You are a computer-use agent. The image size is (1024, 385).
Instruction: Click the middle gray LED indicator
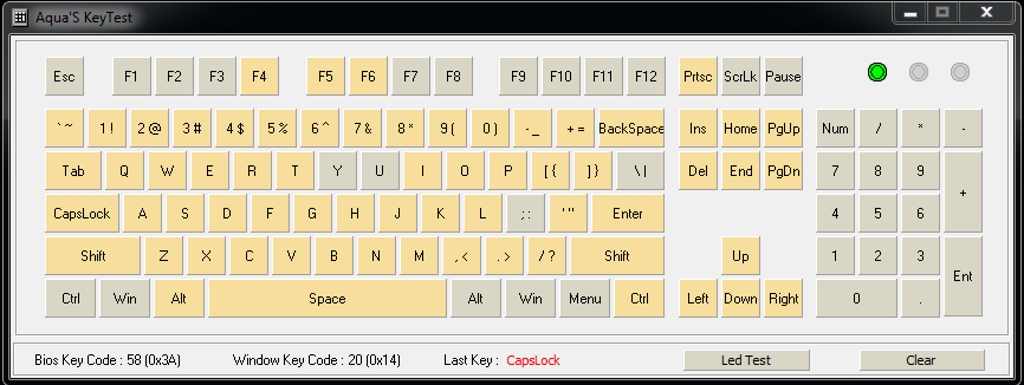(919, 72)
